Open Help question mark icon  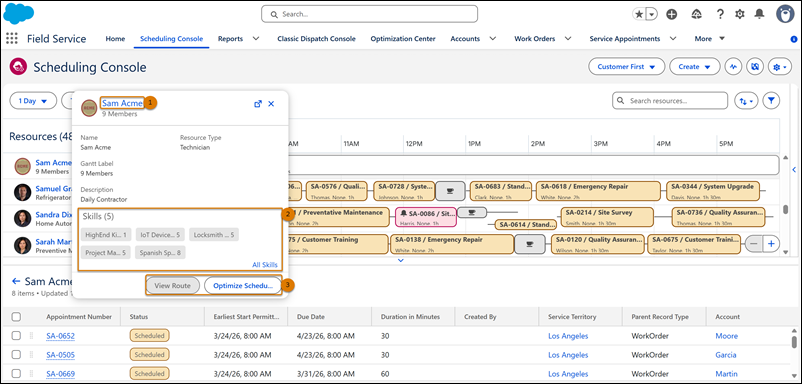click(x=720, y=14)
